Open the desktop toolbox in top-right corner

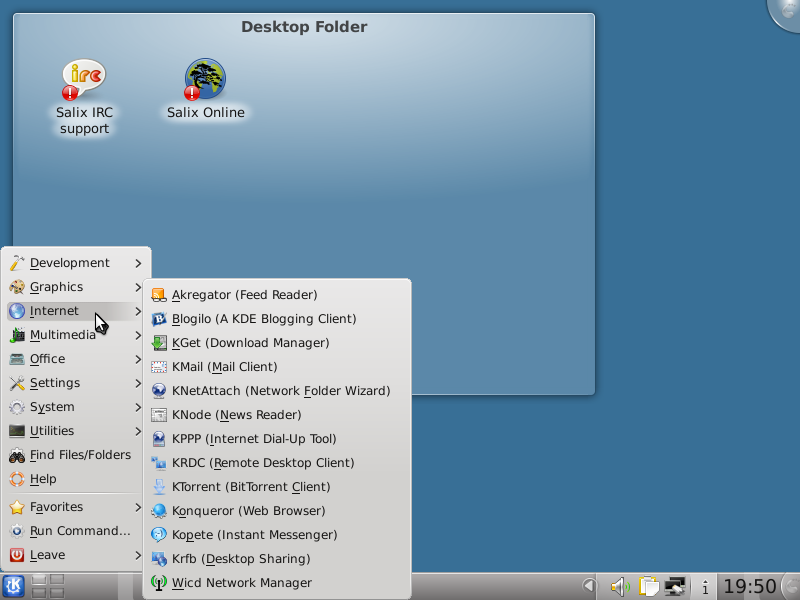[x=786, y=13]
